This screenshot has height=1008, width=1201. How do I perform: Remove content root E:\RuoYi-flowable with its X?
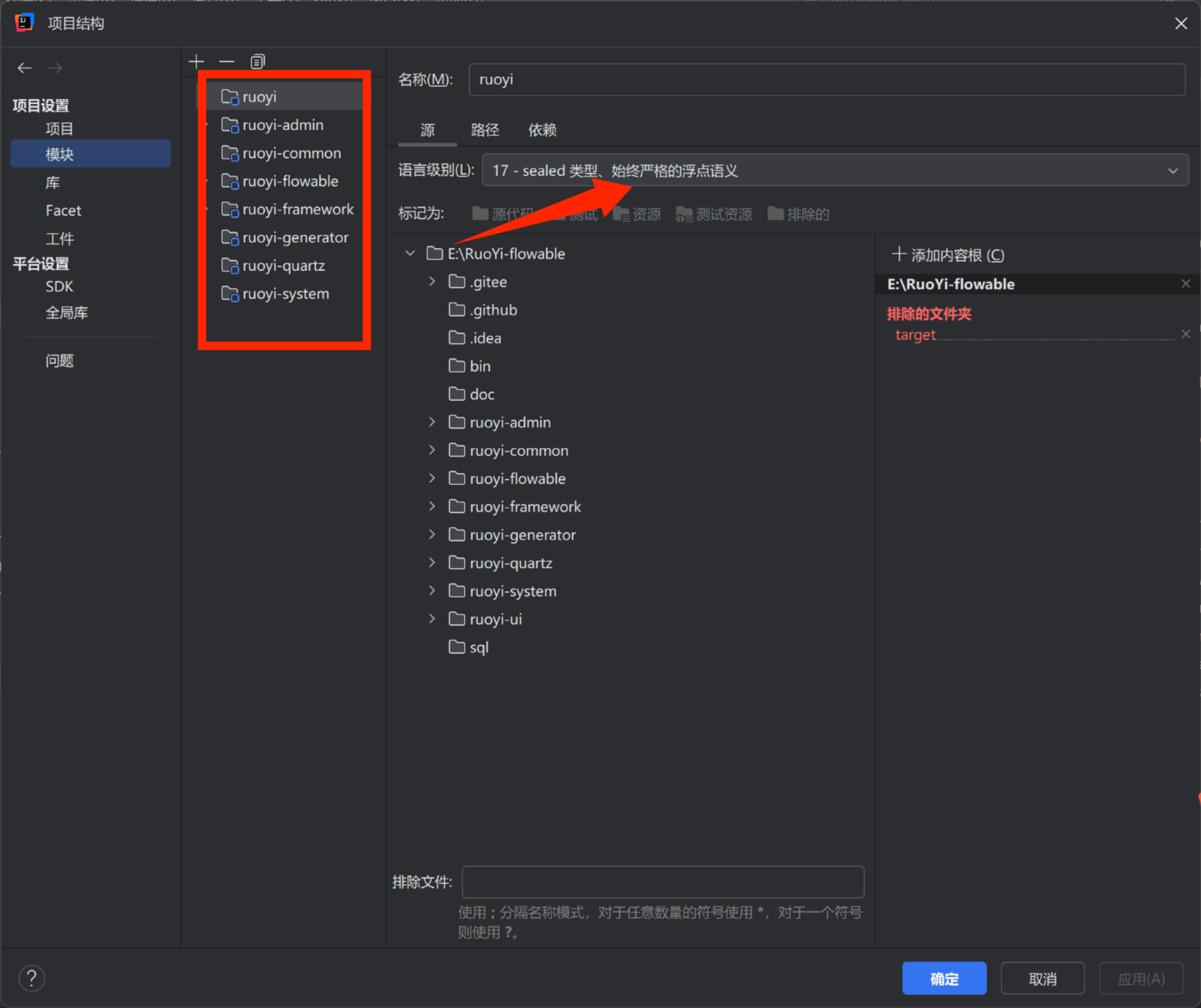pyautogui.click(x=1186, y=283)
